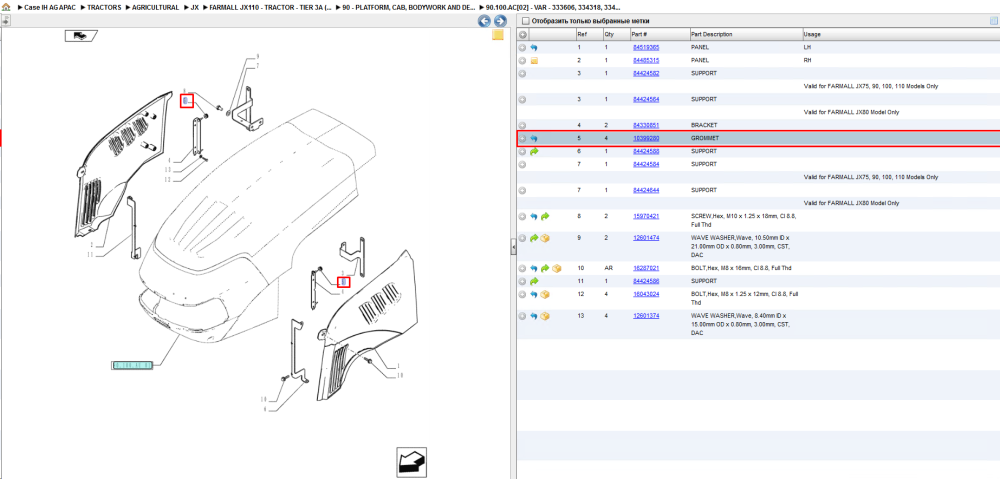Click the round add icon for BRACKET 84338851
Screen dimensions: 1000x479
click(522, 125)
